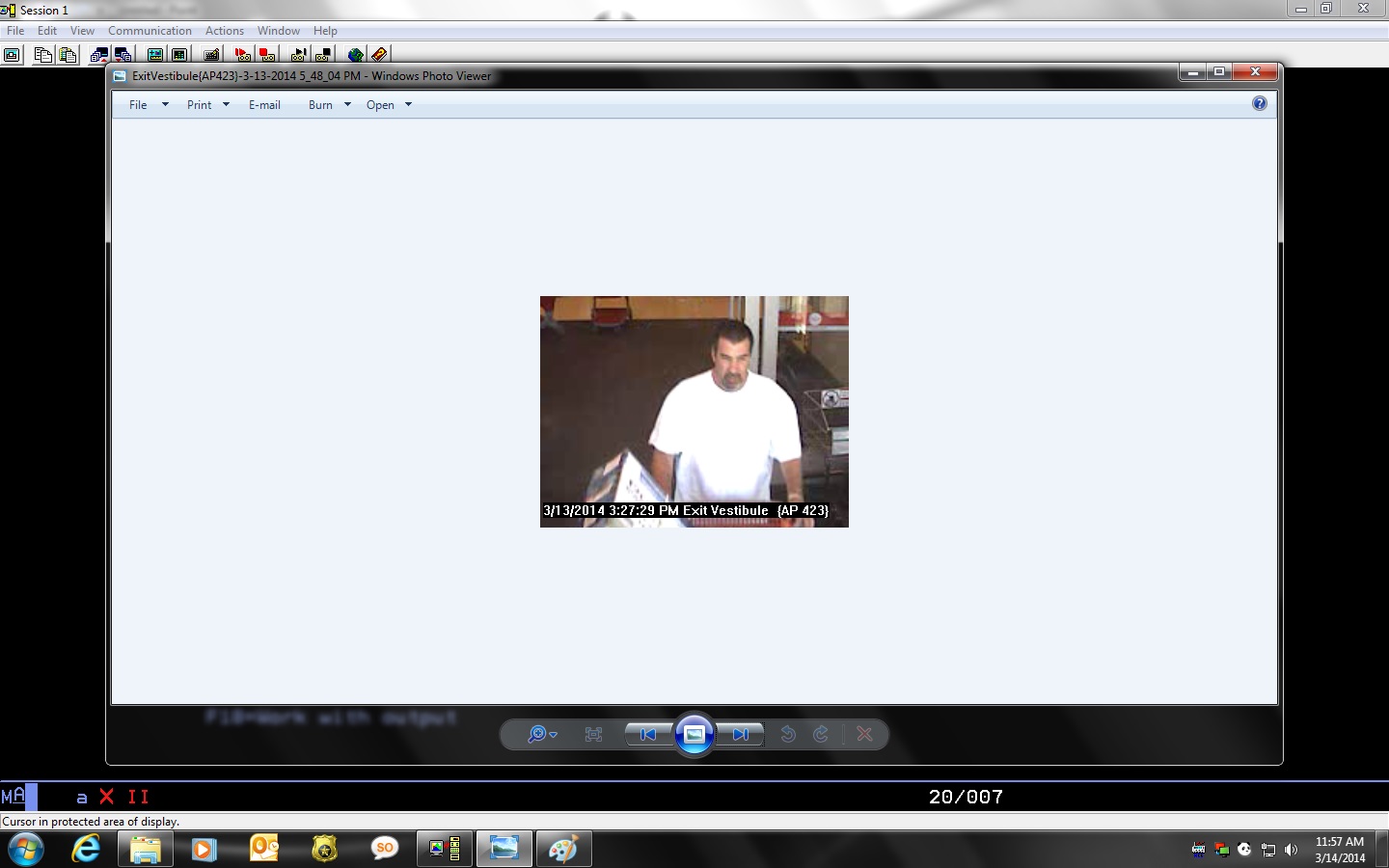
Task: Open Photo Viewer Help question mark
Action: click(x=1259, y=103)
